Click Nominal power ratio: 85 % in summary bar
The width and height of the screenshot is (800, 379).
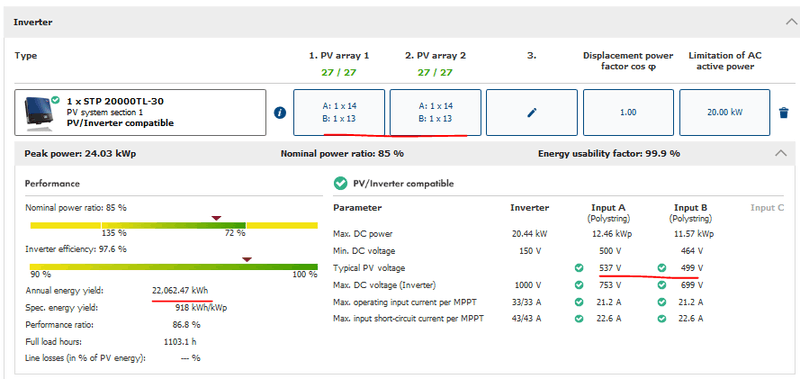coord(342,154)
